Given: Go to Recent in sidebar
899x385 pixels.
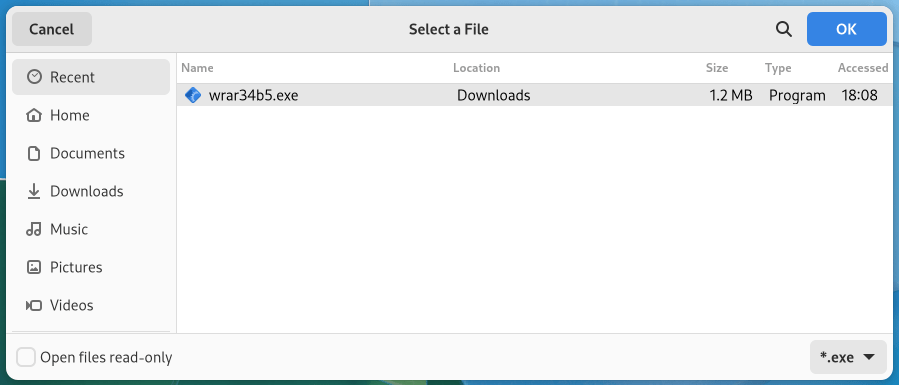Looking at the screenshot, I should [91, 77].
